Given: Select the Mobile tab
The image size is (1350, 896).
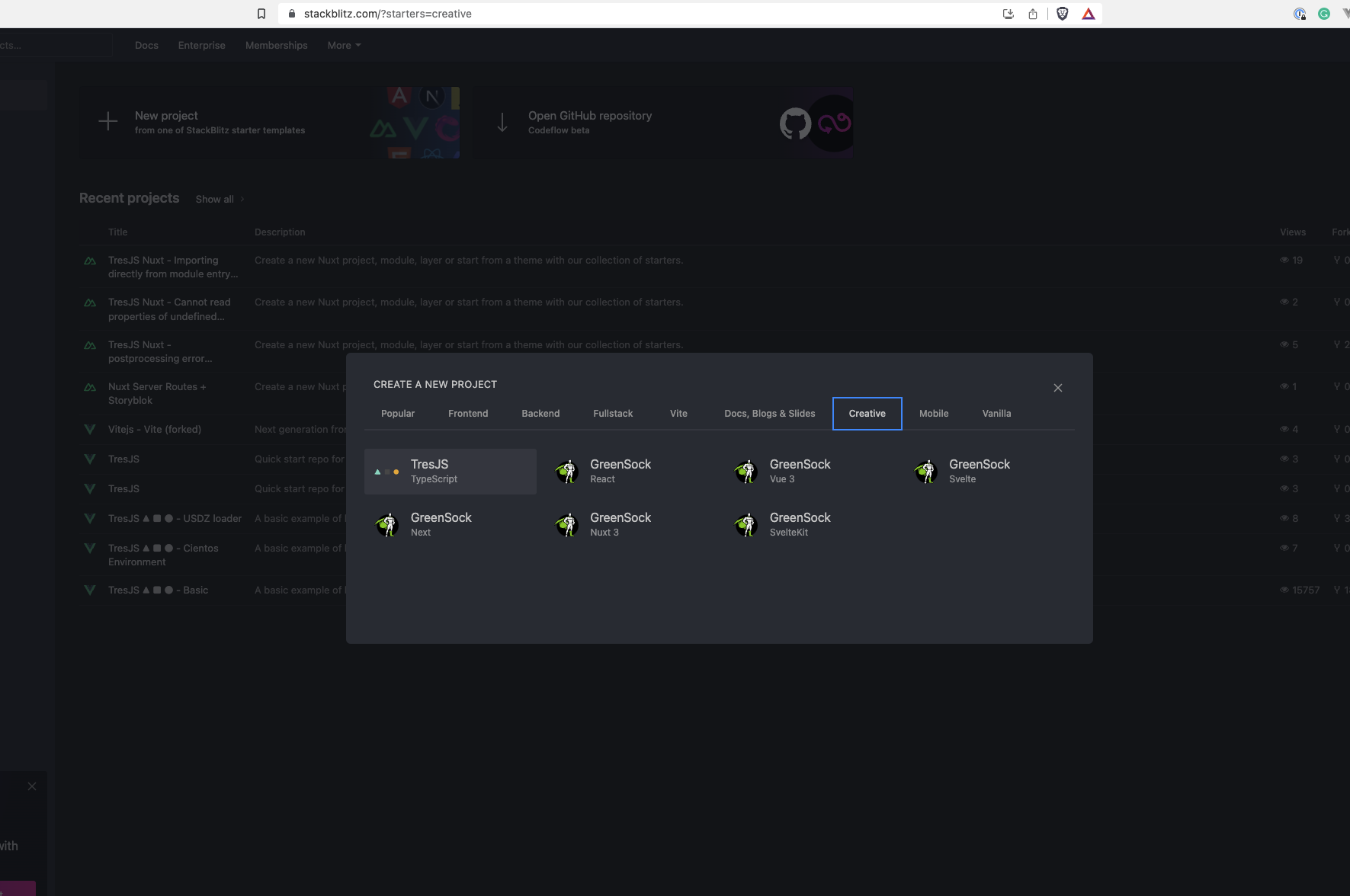Looking at the screenshot, I should [x=934, y=414].
